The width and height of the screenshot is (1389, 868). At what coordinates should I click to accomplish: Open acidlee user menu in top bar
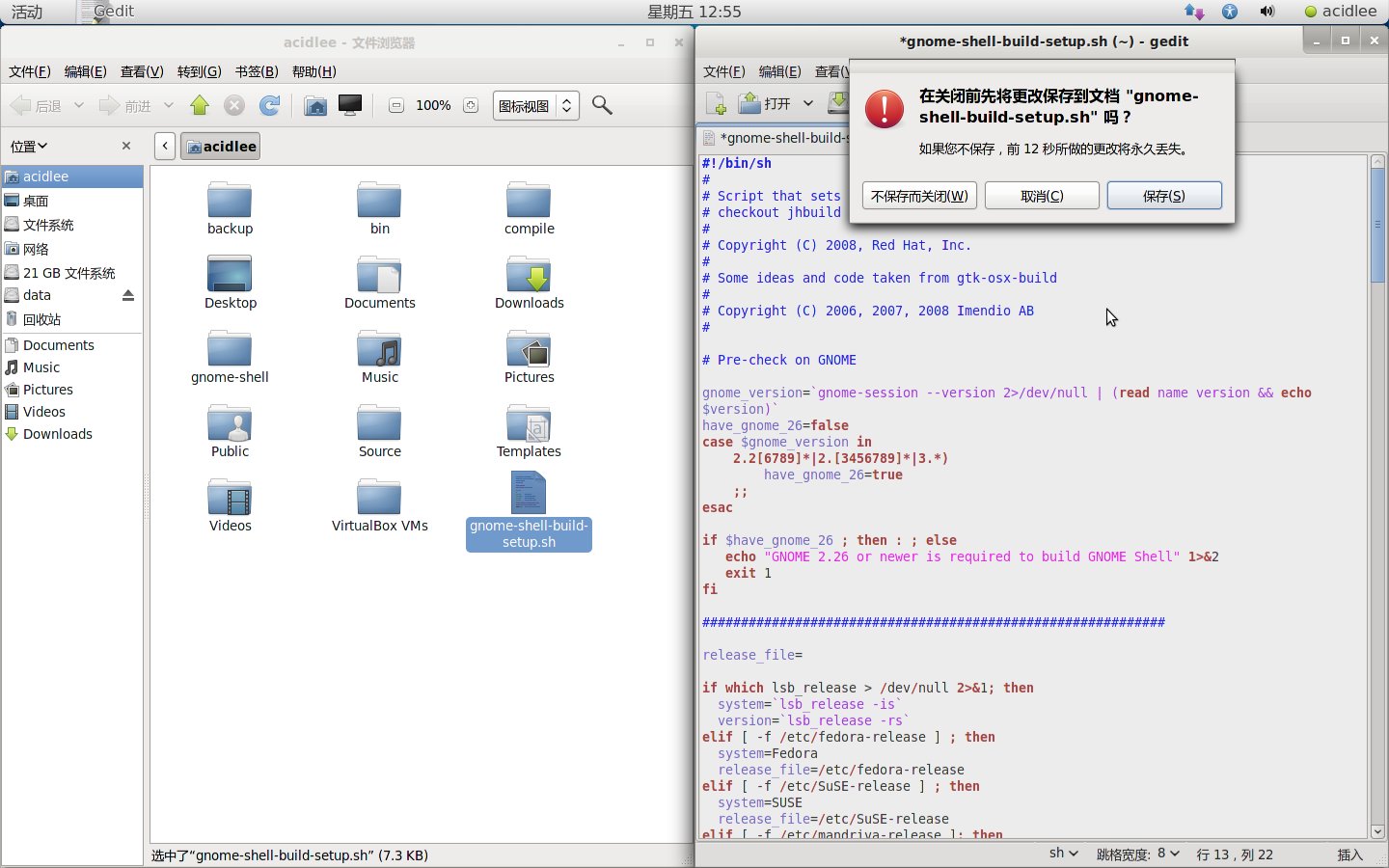point(1341,12)
